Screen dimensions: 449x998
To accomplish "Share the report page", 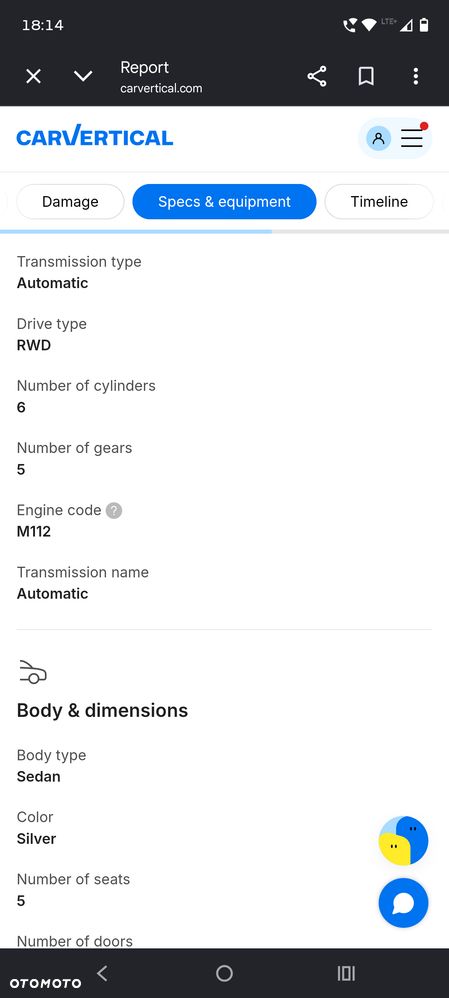I will pyautogui.click(x=317, y=76).
